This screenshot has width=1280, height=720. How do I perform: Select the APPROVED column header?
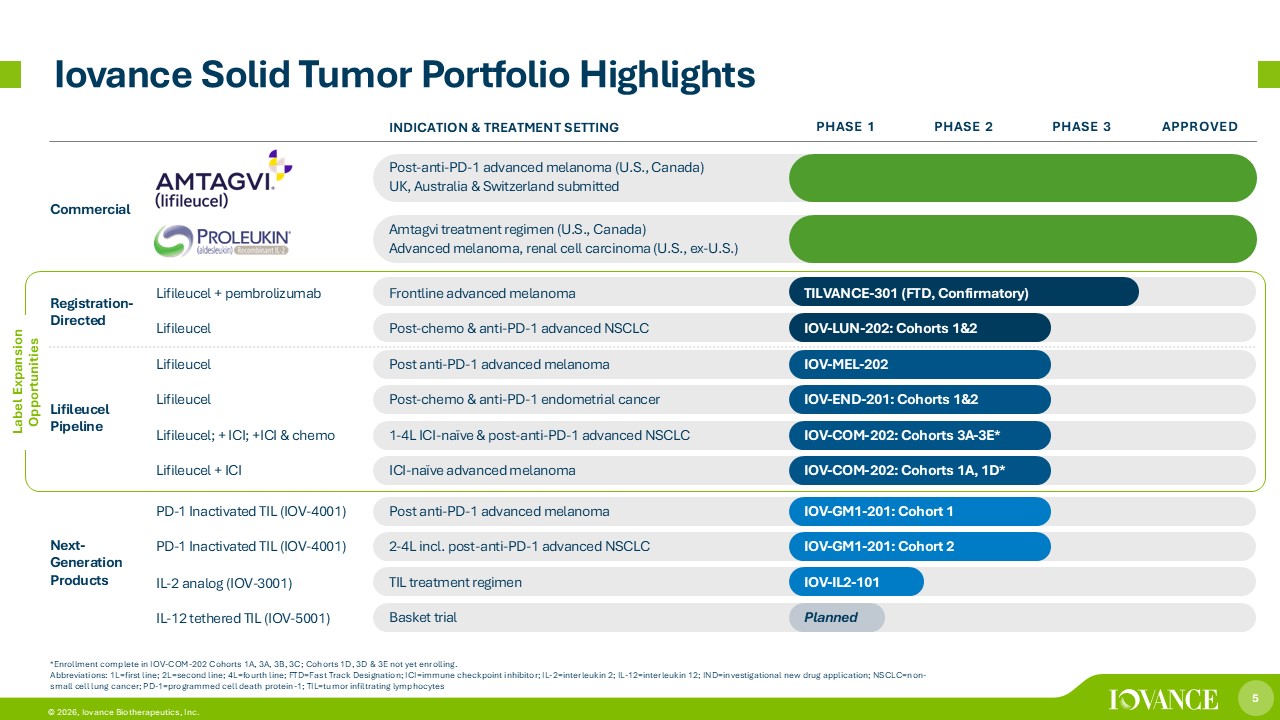pyautogui.click(x=1199, y=127)
